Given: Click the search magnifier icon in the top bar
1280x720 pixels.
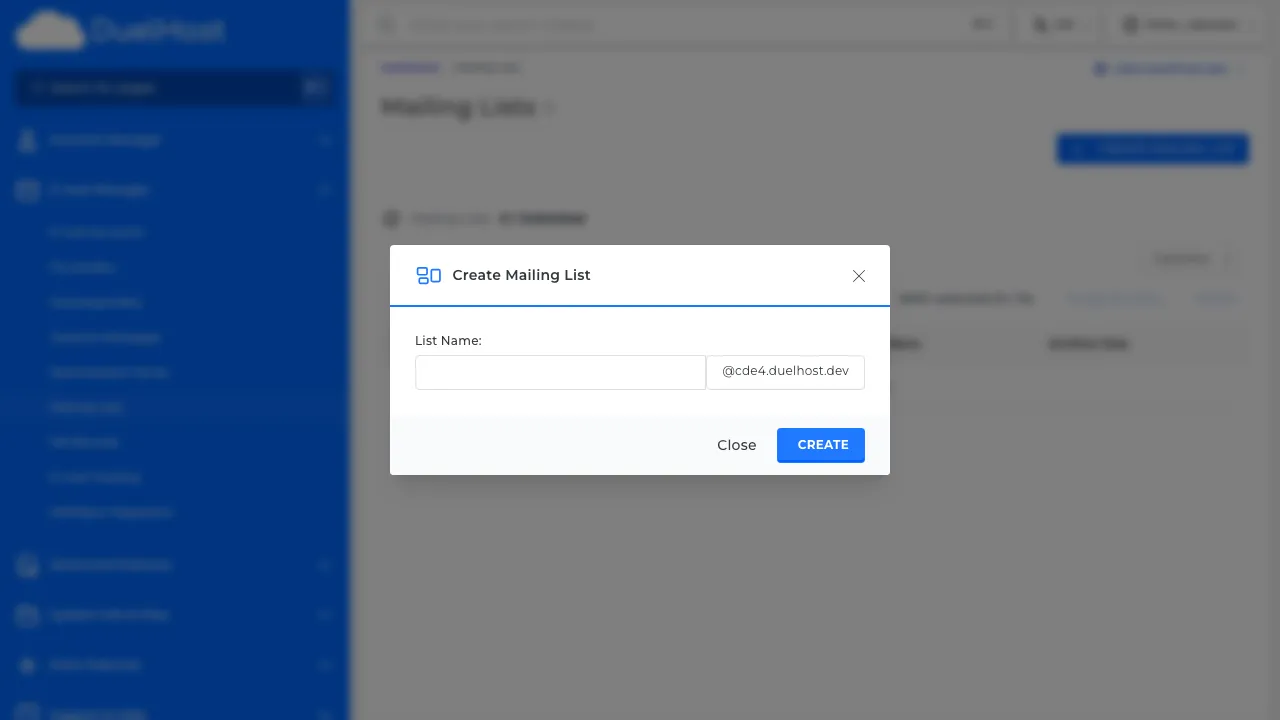Looking at the screenshot, I should click(386, 24).
